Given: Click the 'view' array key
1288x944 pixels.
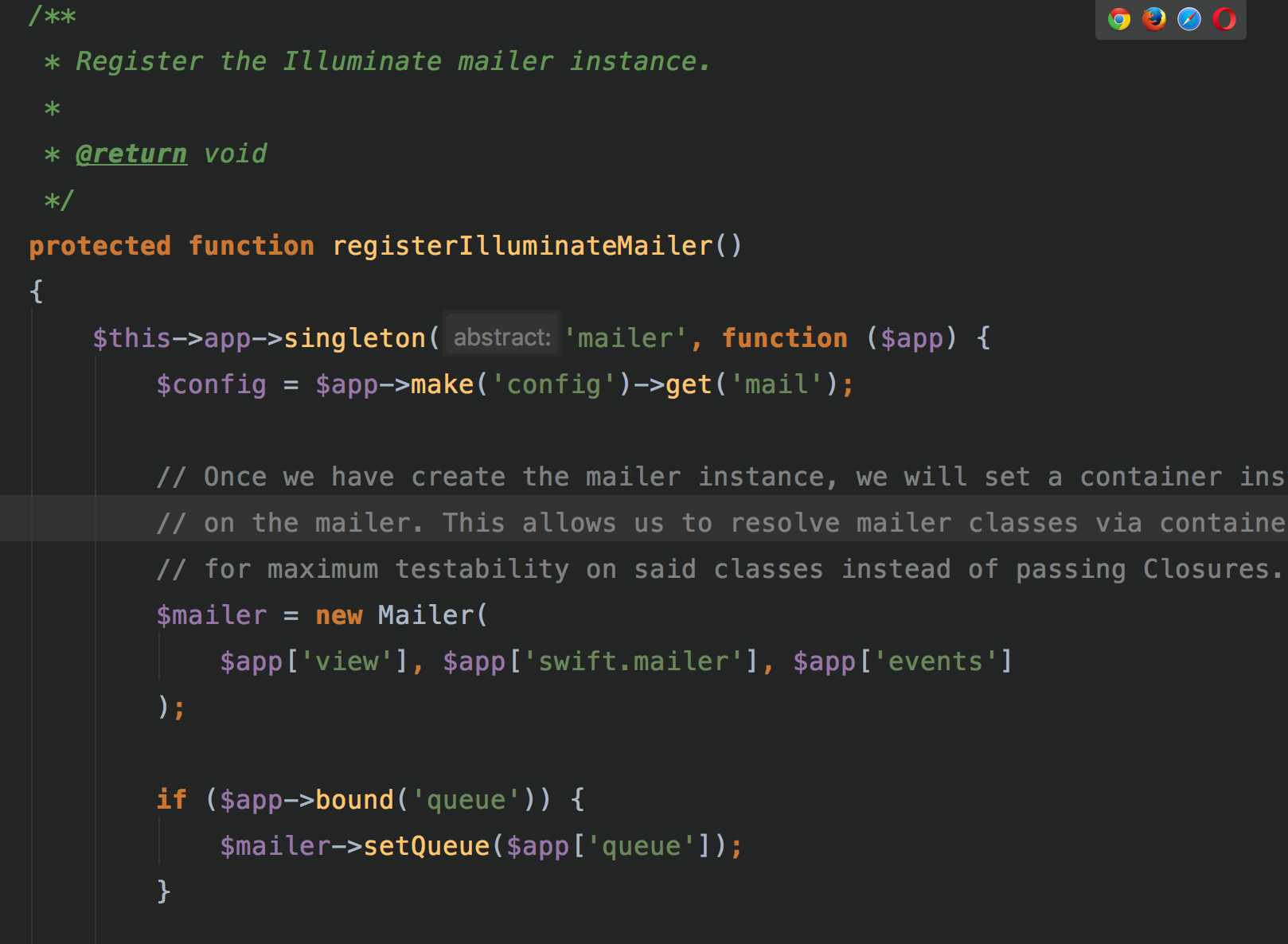Looking at the screenshot, I should 346,661.
